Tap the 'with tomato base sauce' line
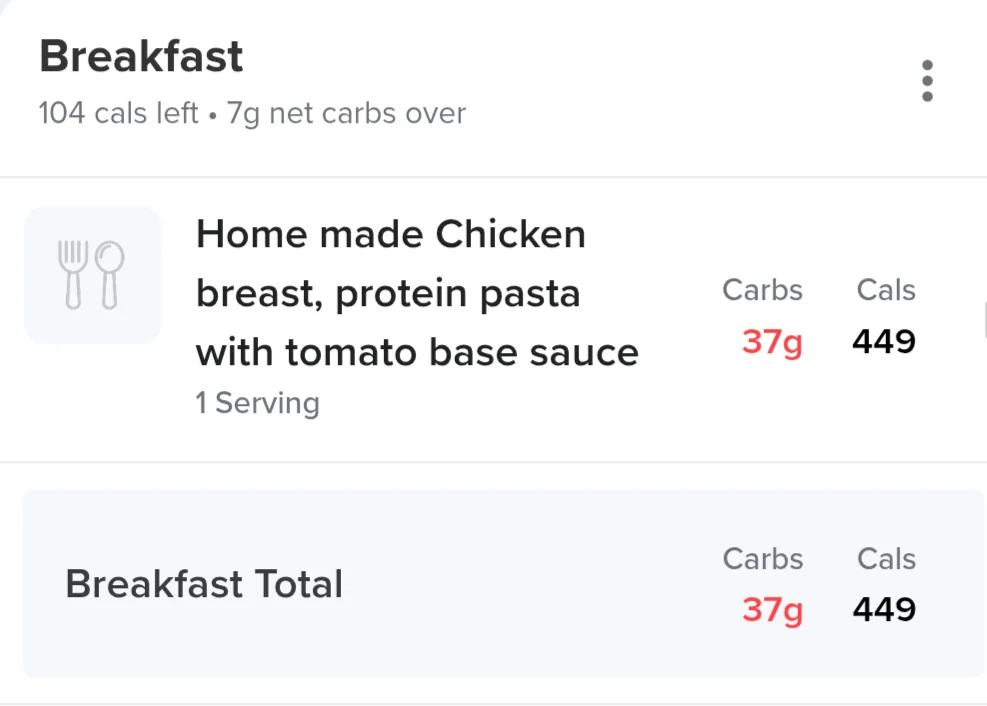Viewport: 987px width, 706px height. tap(417, 352)
